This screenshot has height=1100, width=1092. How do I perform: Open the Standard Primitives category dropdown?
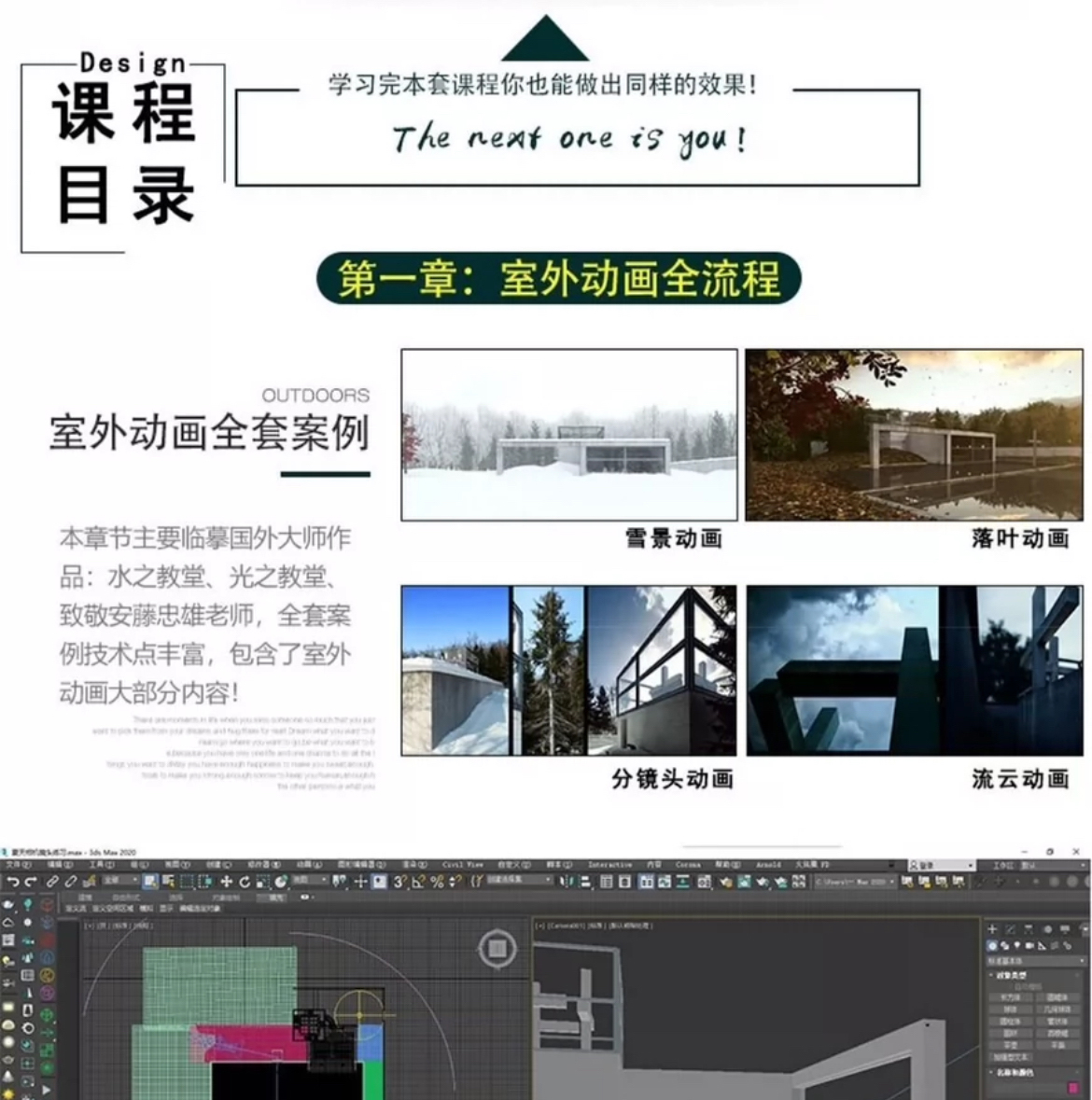pos(1037,960)
